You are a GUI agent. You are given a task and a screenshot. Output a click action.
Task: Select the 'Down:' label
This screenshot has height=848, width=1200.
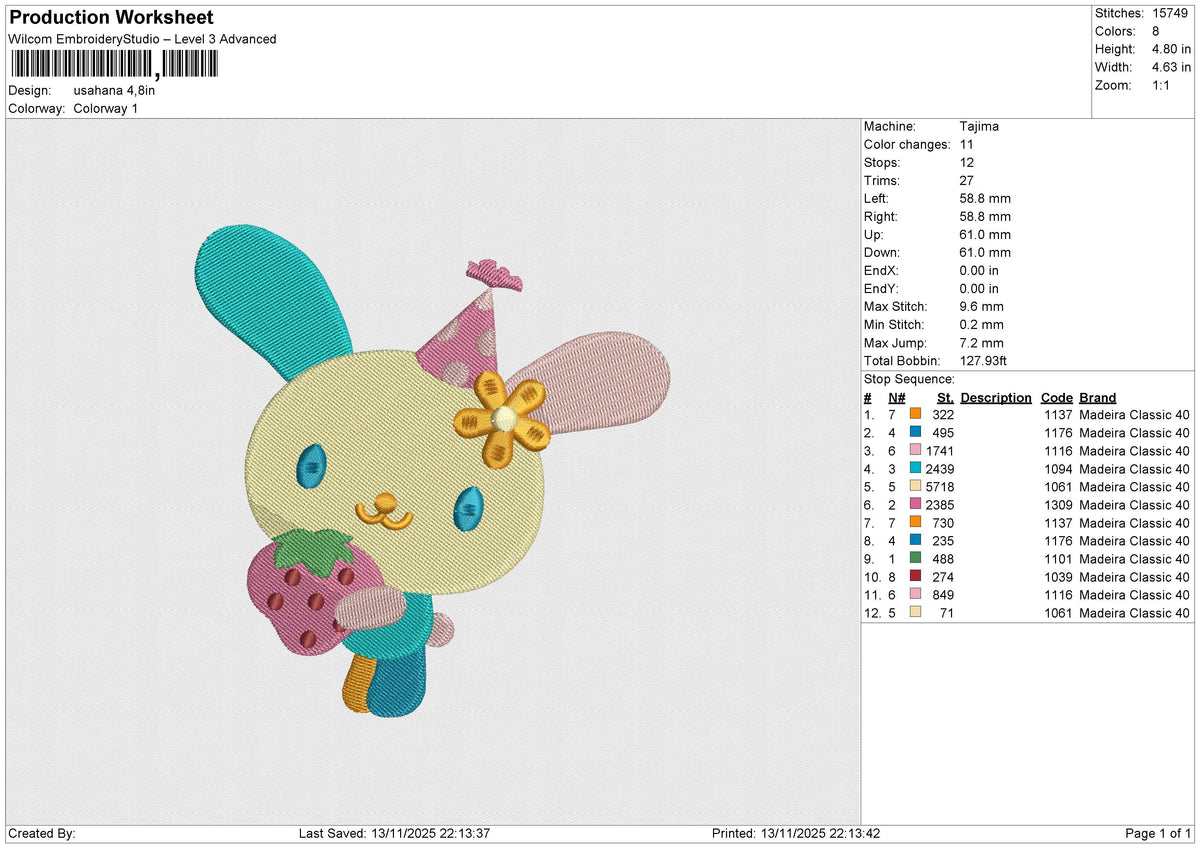pos(882,253)
